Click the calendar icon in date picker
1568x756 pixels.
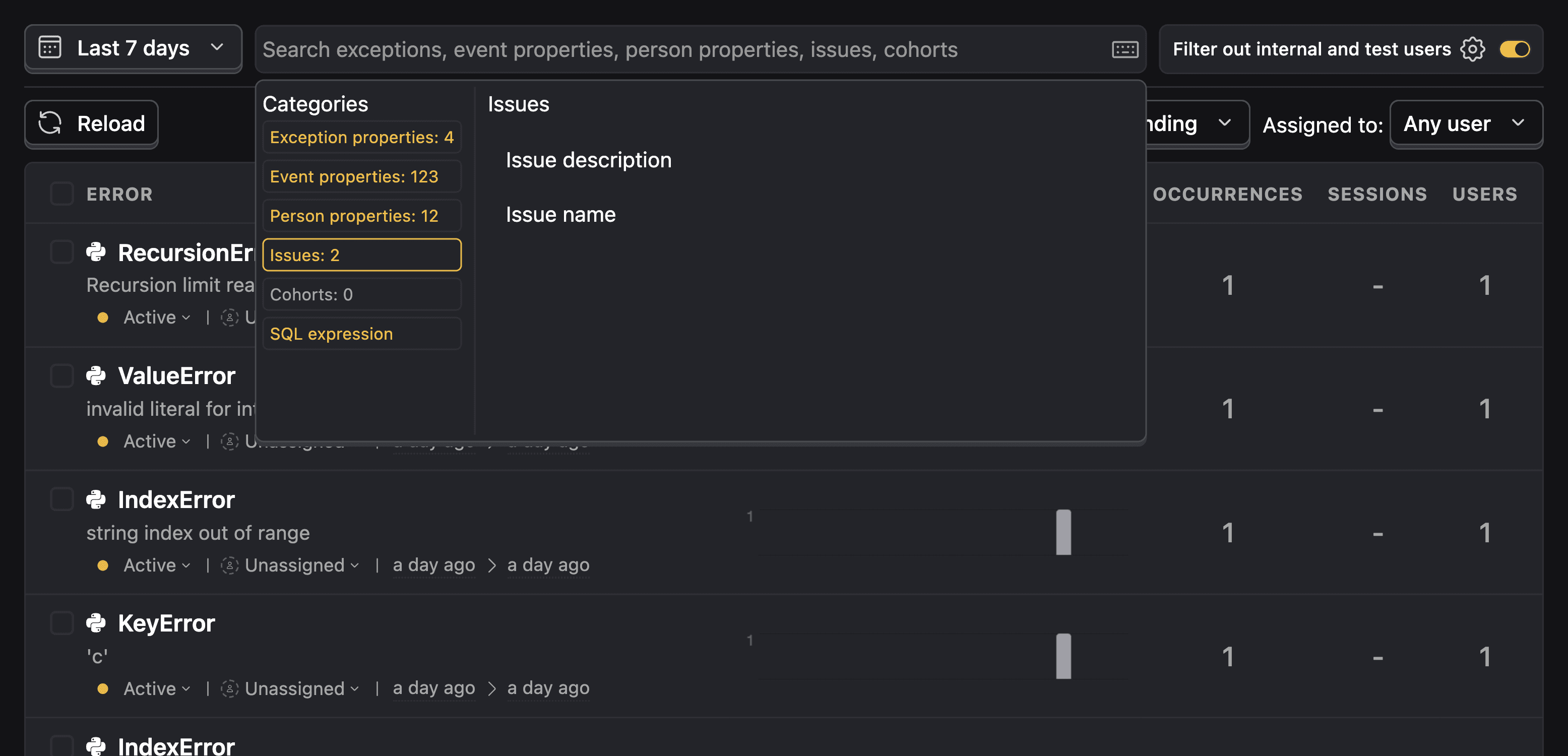click(50, 47)
